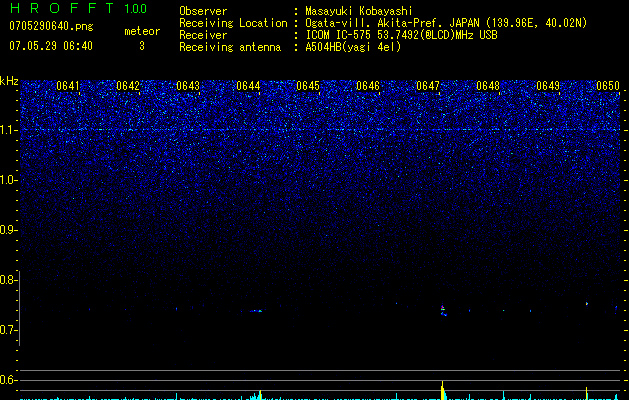Viewport: 629px width, 400px height.
Task: Click the 0.6 kHz axis label
Action: pos(8,380)
